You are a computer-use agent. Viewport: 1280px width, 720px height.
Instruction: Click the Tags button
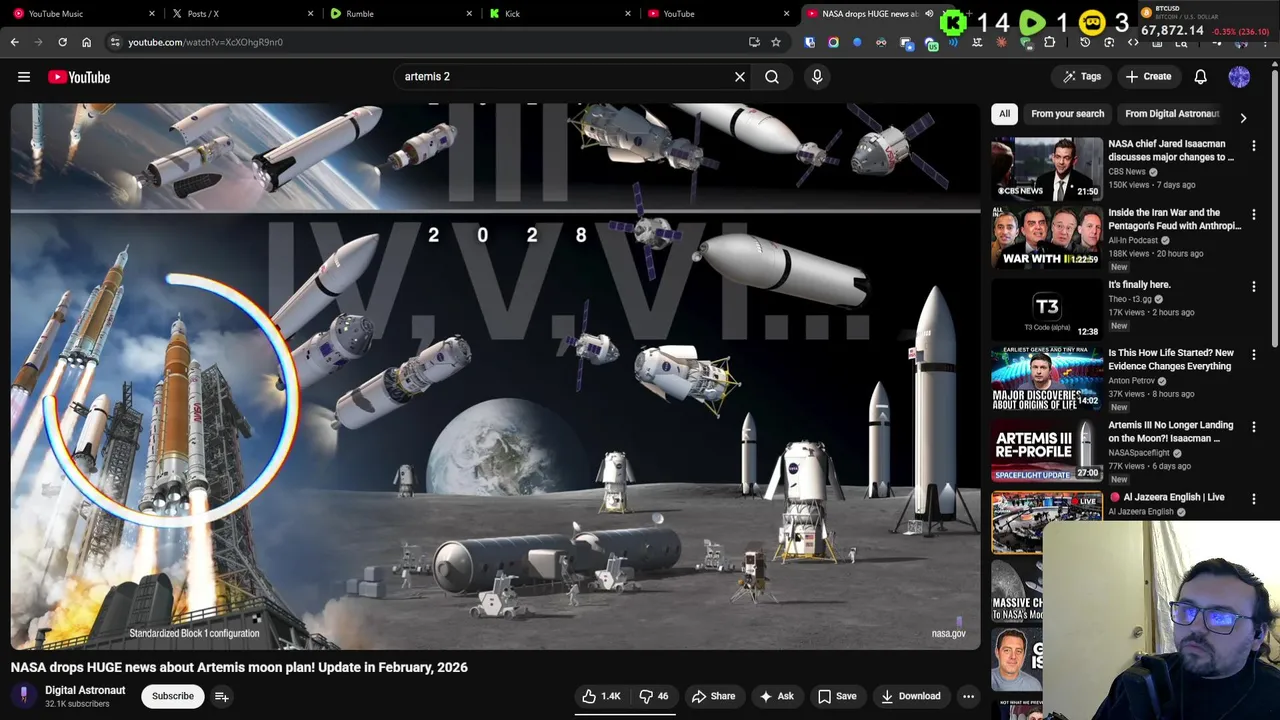coord(1081,77)
